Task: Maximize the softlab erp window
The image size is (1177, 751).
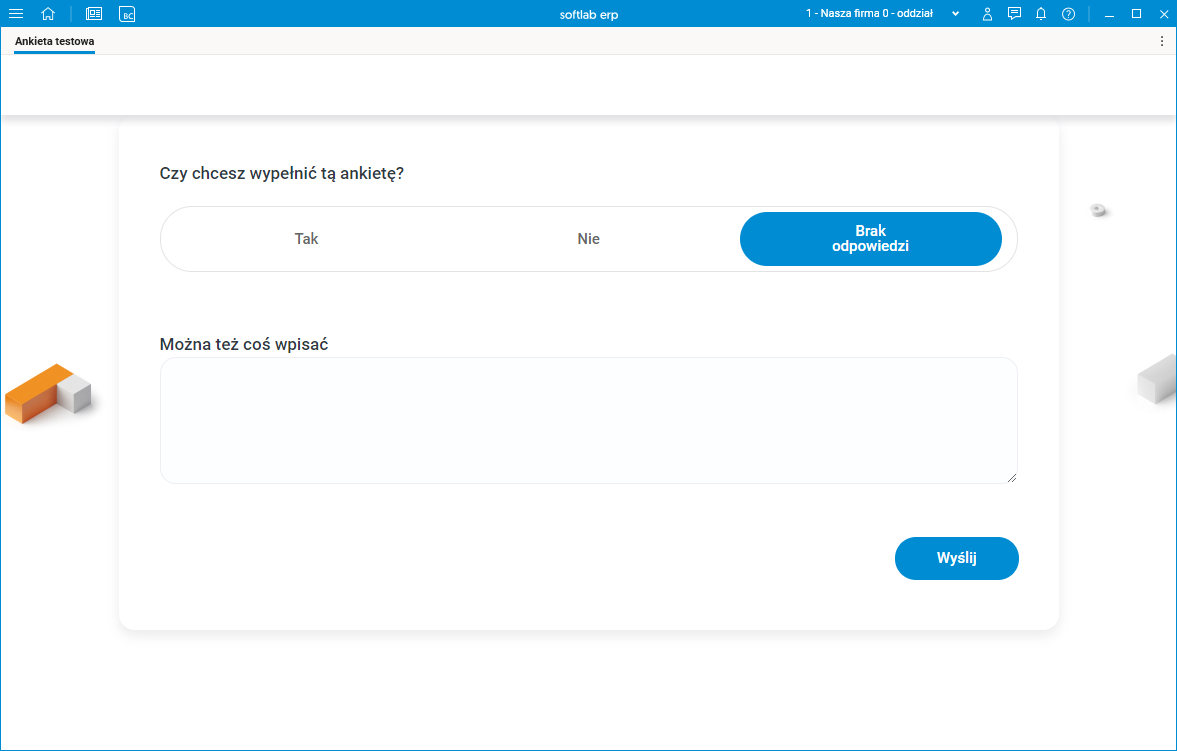Action: (1136, 14)
